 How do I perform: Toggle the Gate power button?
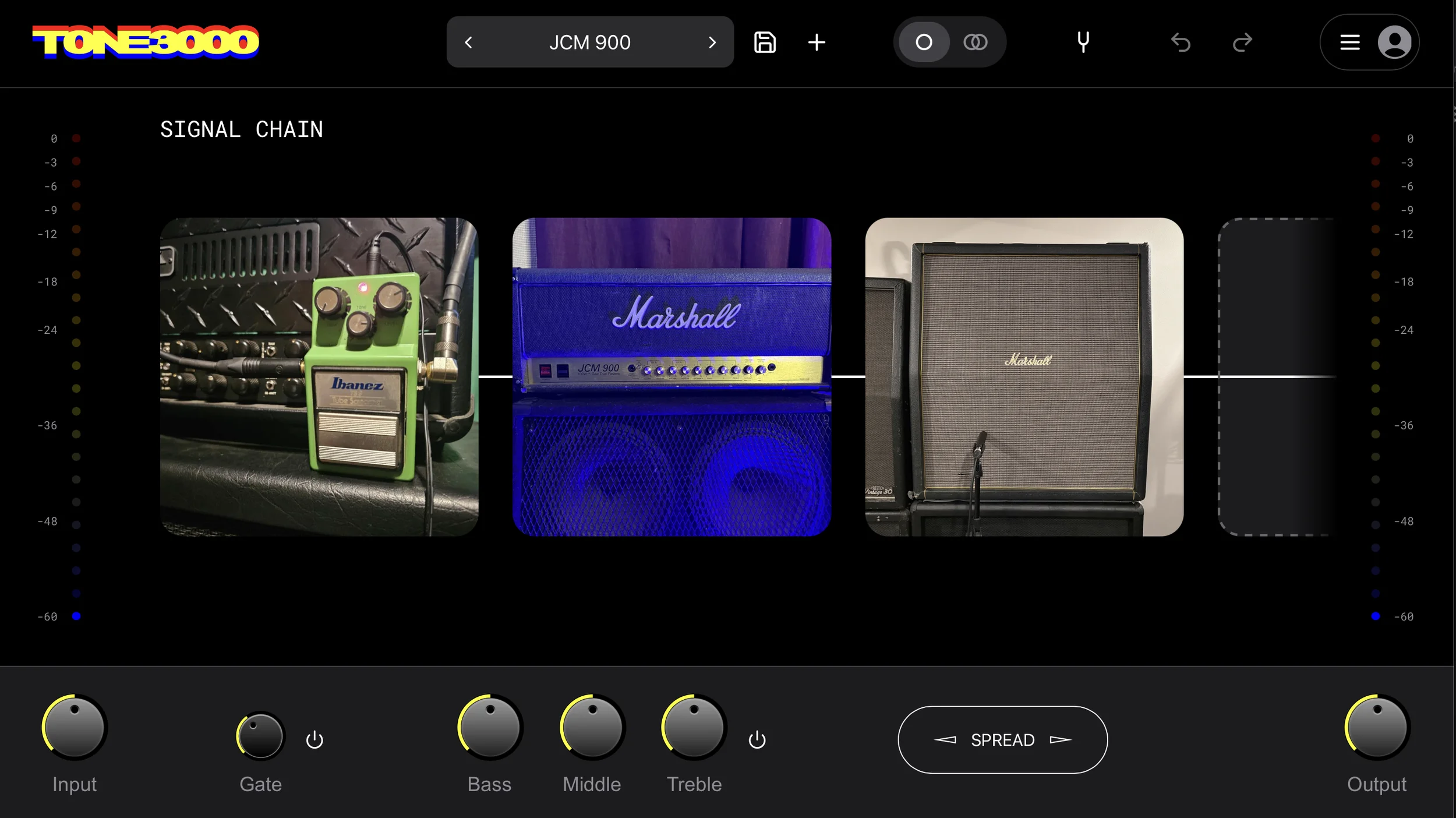point(314,740)
